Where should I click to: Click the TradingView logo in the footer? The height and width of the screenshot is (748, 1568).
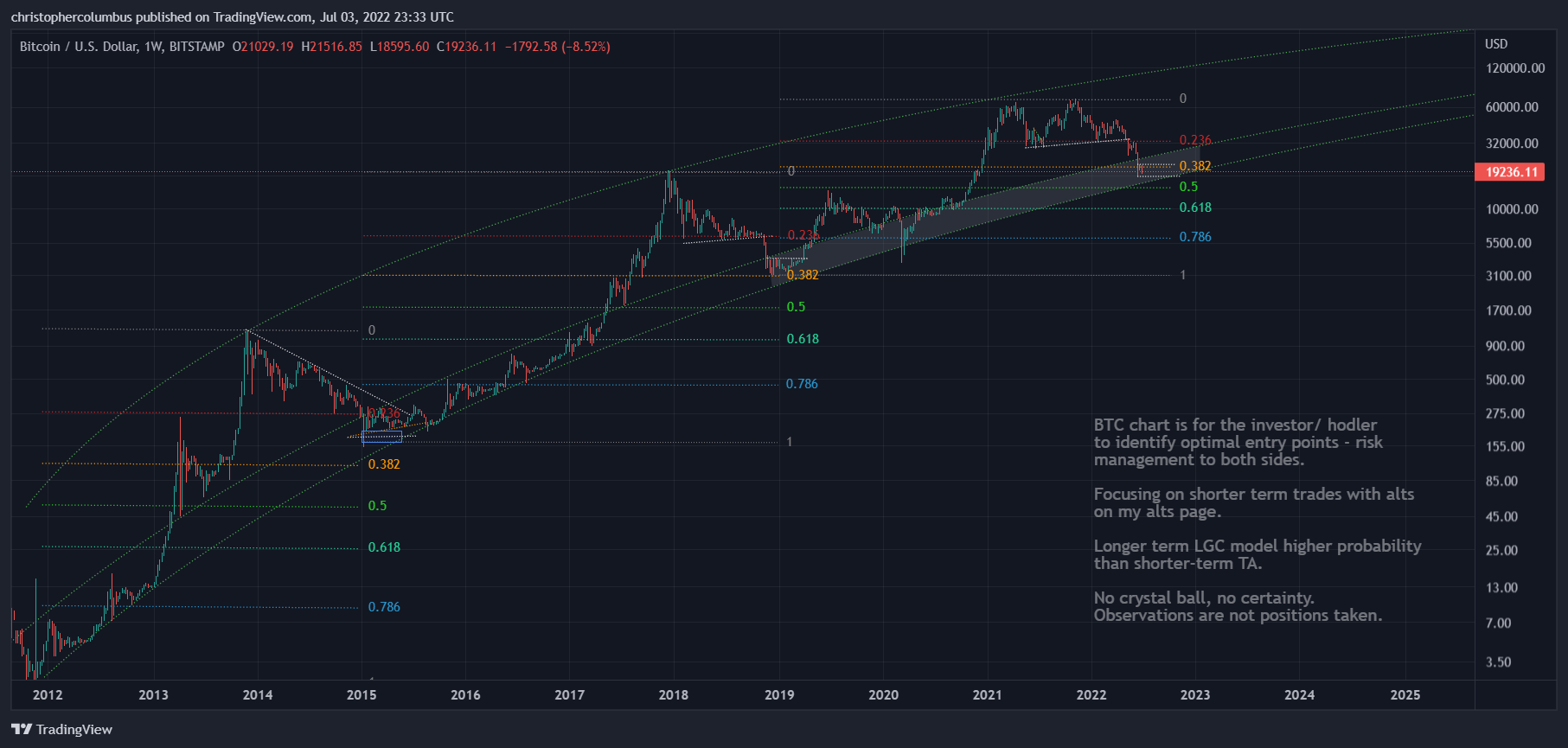tap(61, 729)
